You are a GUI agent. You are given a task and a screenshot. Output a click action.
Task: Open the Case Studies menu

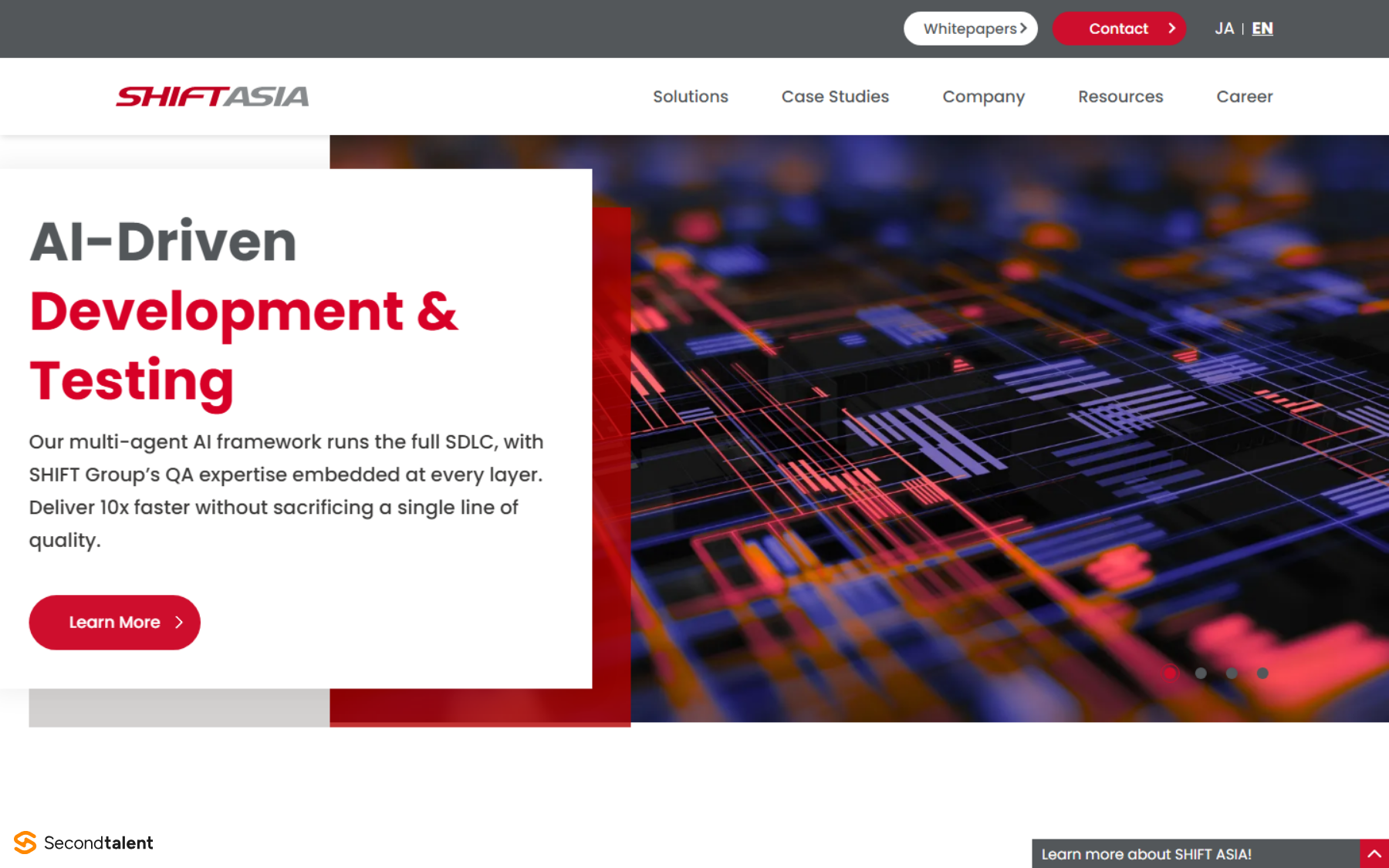(835, 96)
